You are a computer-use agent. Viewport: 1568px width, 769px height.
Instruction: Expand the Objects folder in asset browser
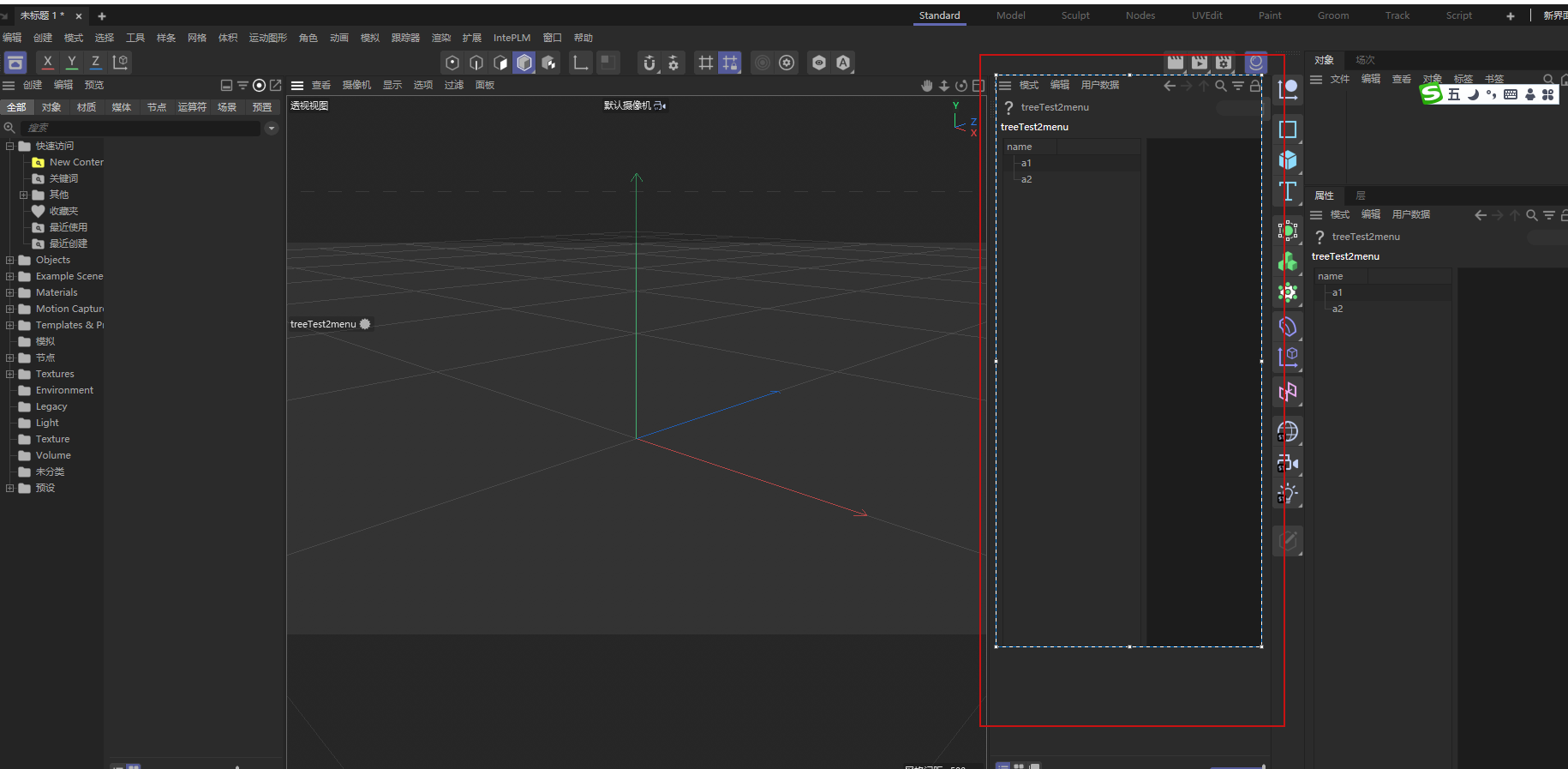(10, 260)
